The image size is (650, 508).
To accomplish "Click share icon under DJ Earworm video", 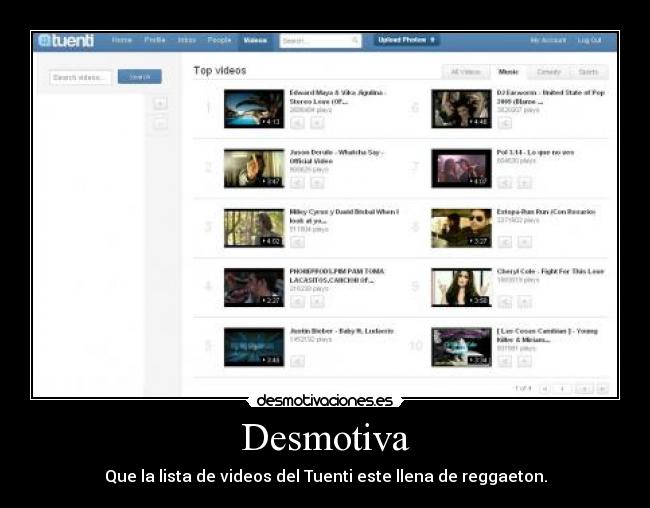I will pyautogui.click(x=504, y=123).
